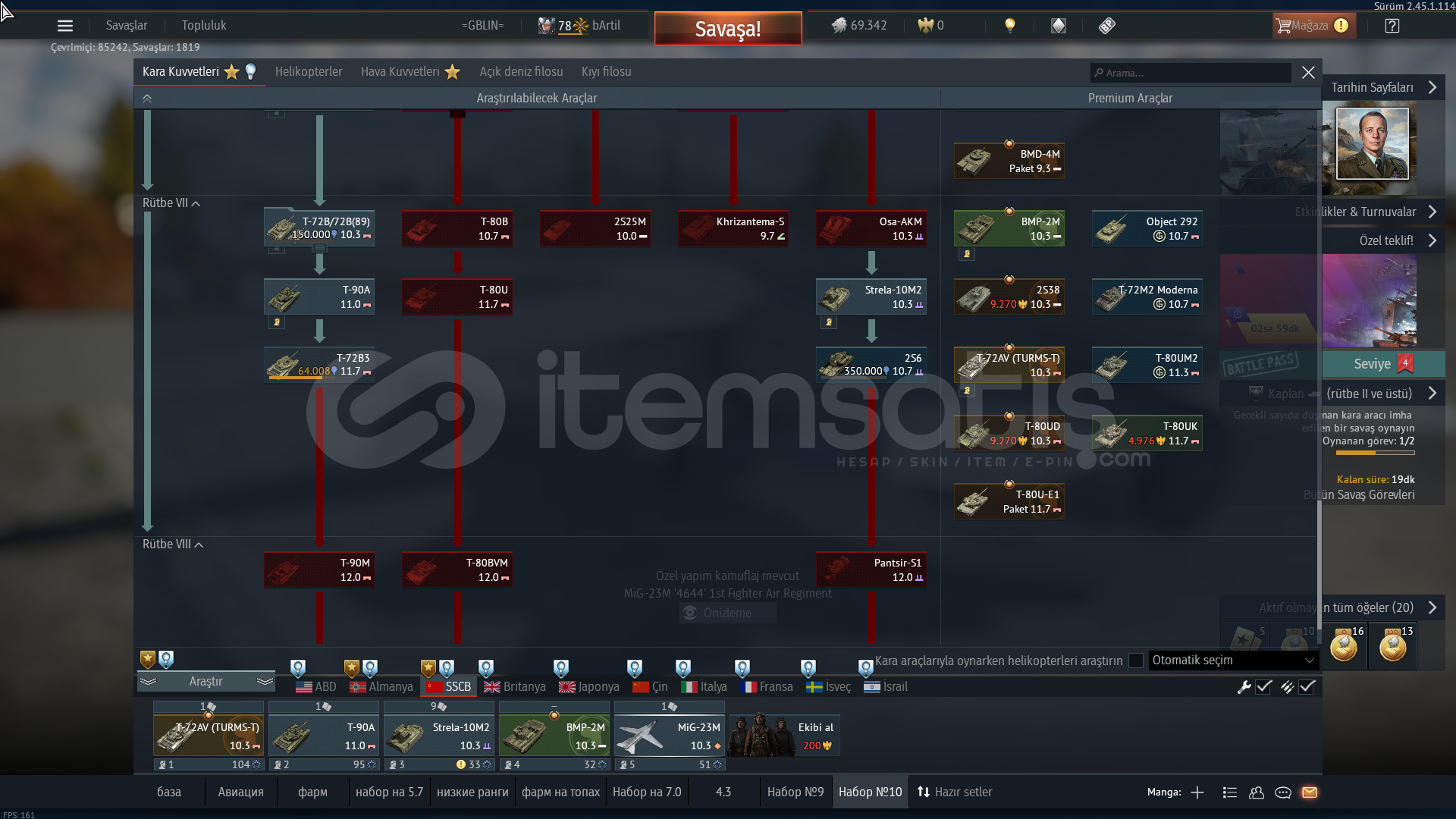Switch to Helikopterler tab
This screenshot has height=819, width=1456.
309,72
